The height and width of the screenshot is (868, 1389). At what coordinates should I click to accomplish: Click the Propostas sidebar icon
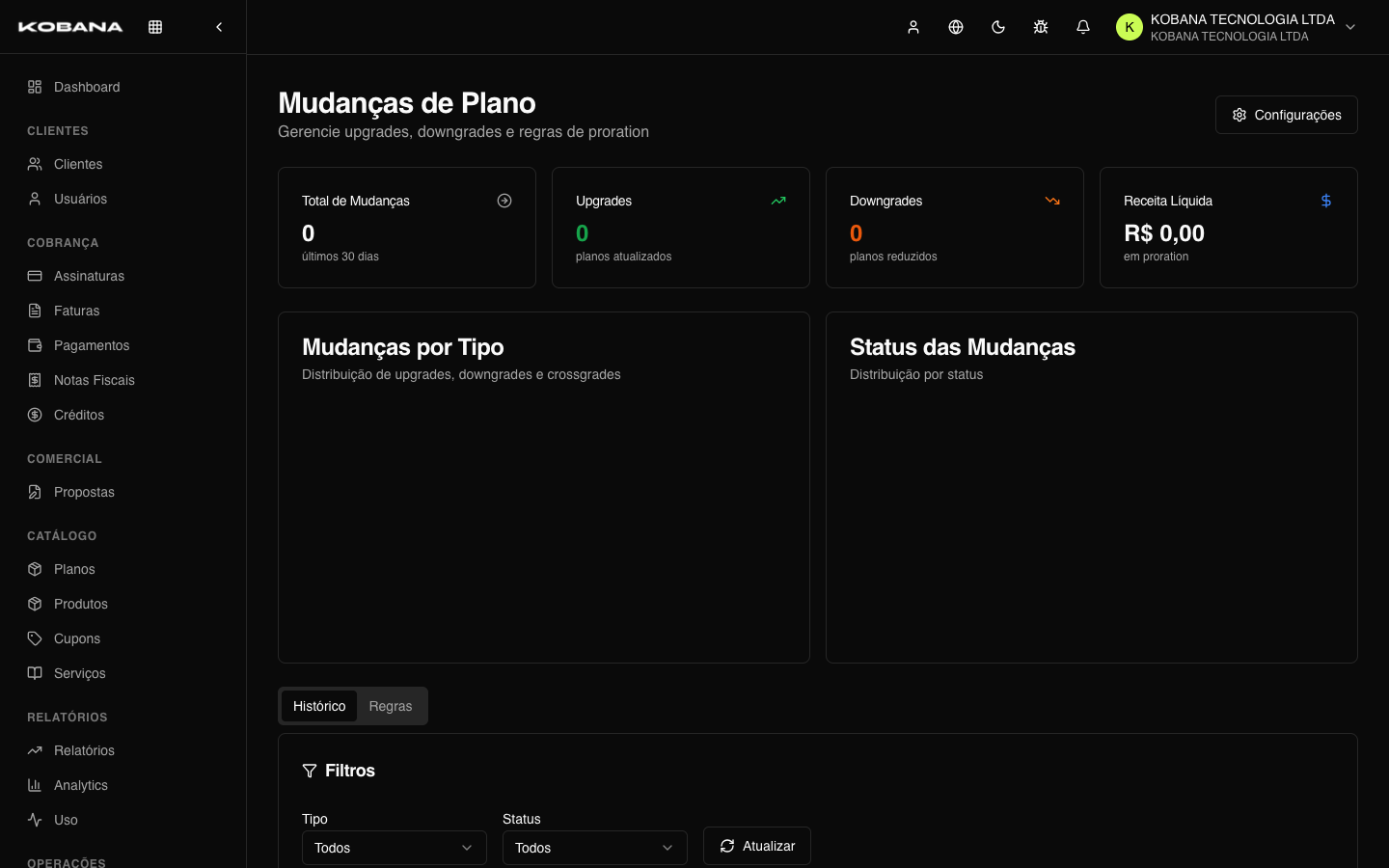pos(35,492)
